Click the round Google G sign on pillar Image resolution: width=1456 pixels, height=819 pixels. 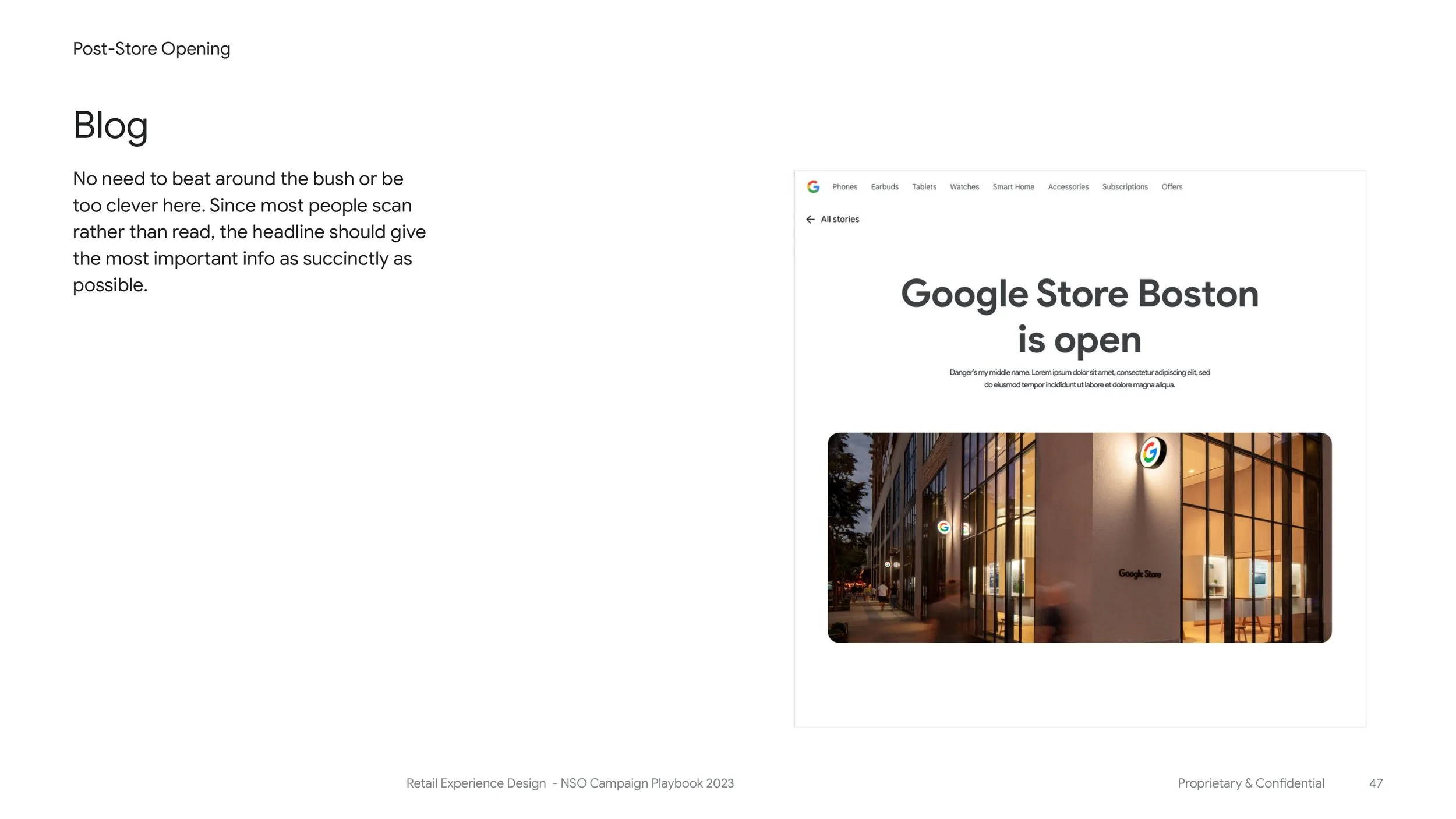(x=1151, y=453)
